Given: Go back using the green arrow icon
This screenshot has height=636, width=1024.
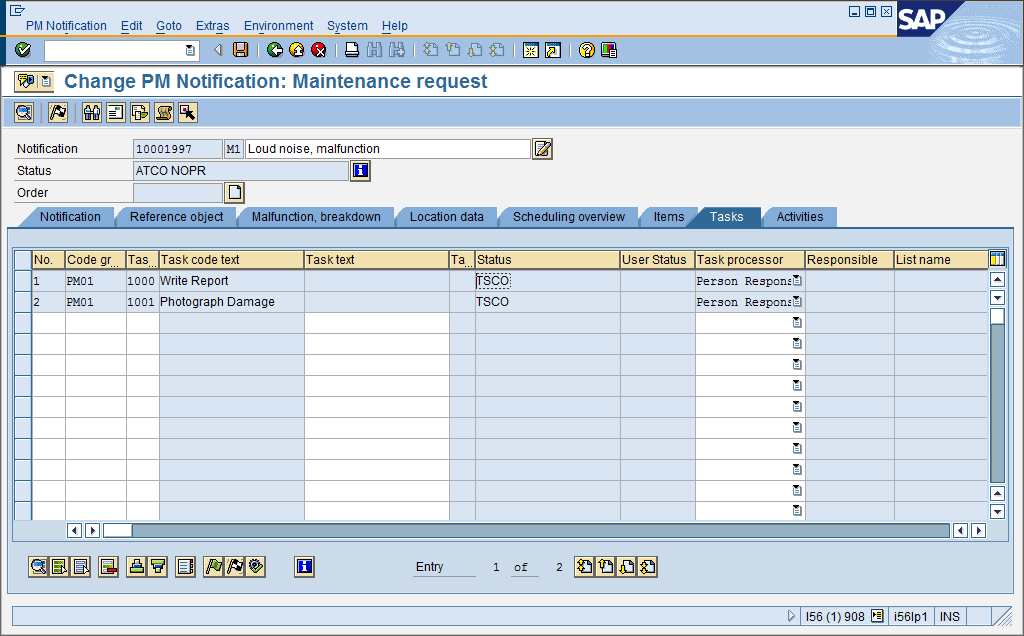Looking at the screenshot, I should point(275,50).
